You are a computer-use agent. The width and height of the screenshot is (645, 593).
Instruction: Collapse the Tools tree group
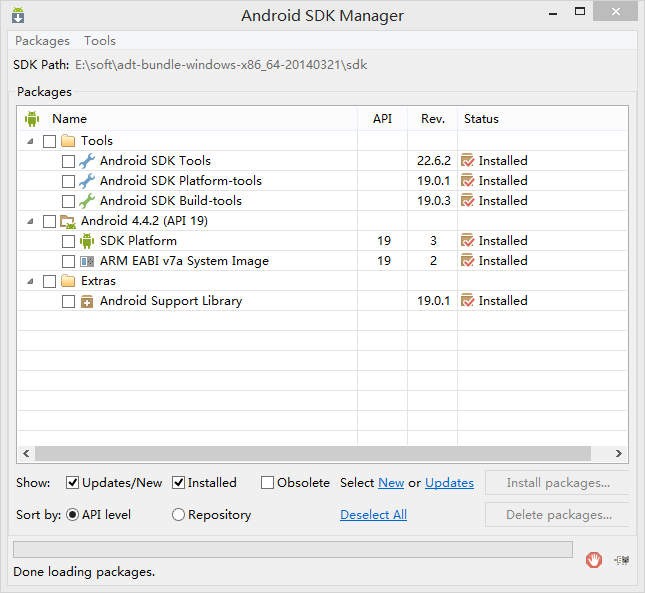coord(30,141)
